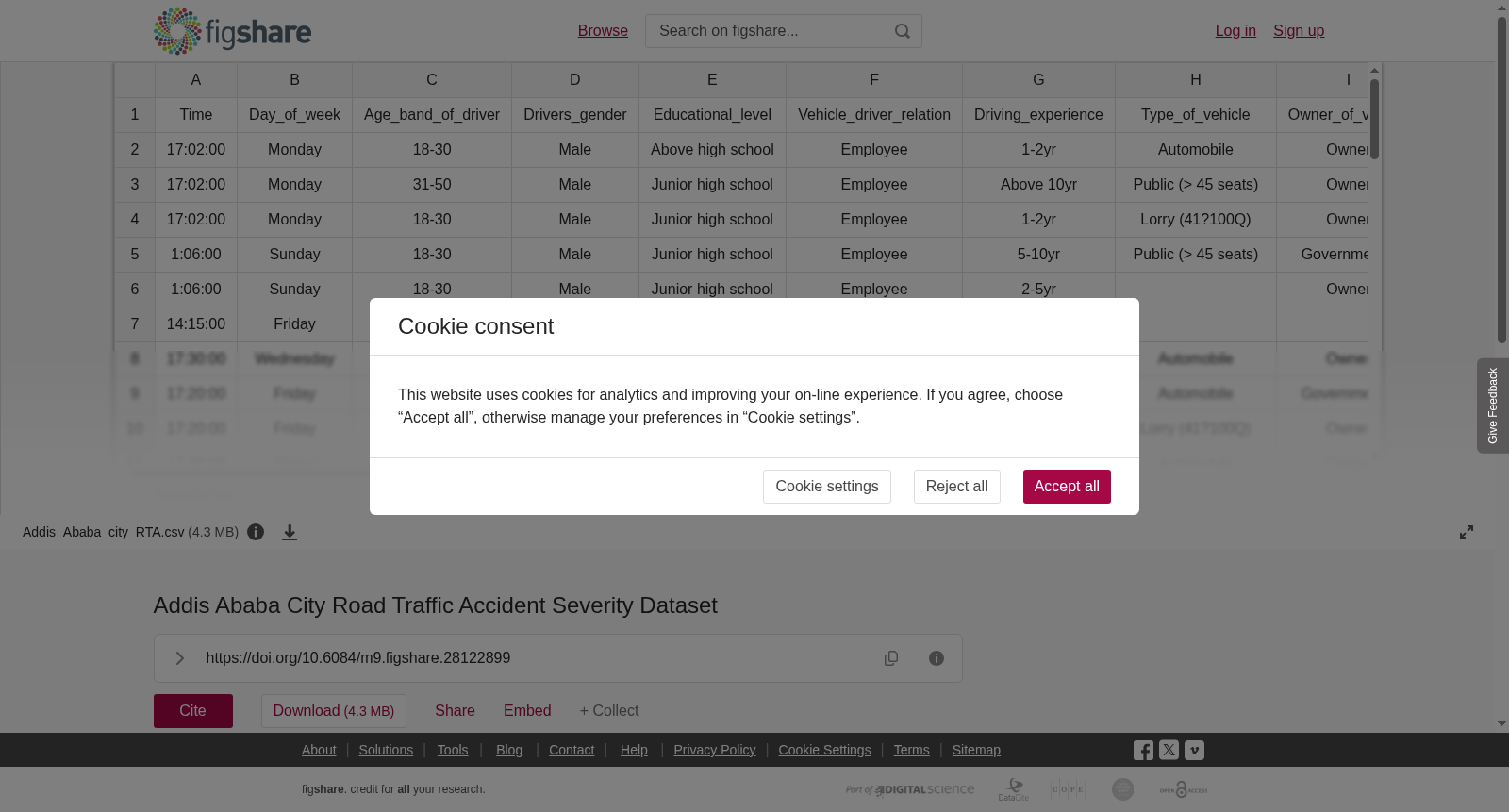Select the Educational_level header cell
The image size is (1509, 812).
point(712,115)
